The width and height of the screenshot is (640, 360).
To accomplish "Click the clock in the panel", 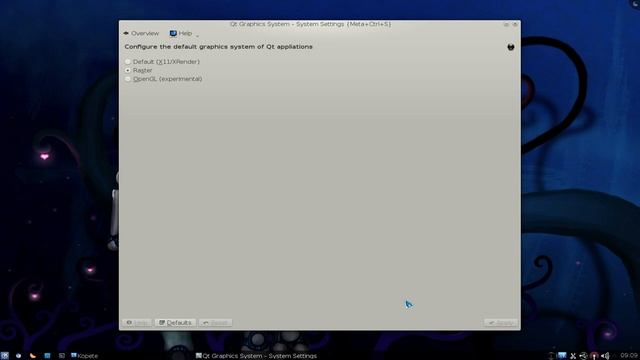I will point(629,356).
